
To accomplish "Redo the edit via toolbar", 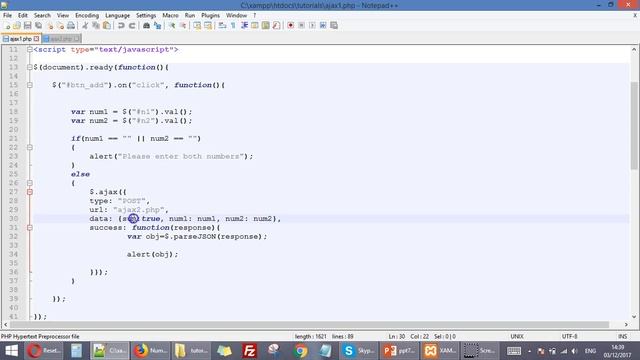I will click(x=132, y=26).
